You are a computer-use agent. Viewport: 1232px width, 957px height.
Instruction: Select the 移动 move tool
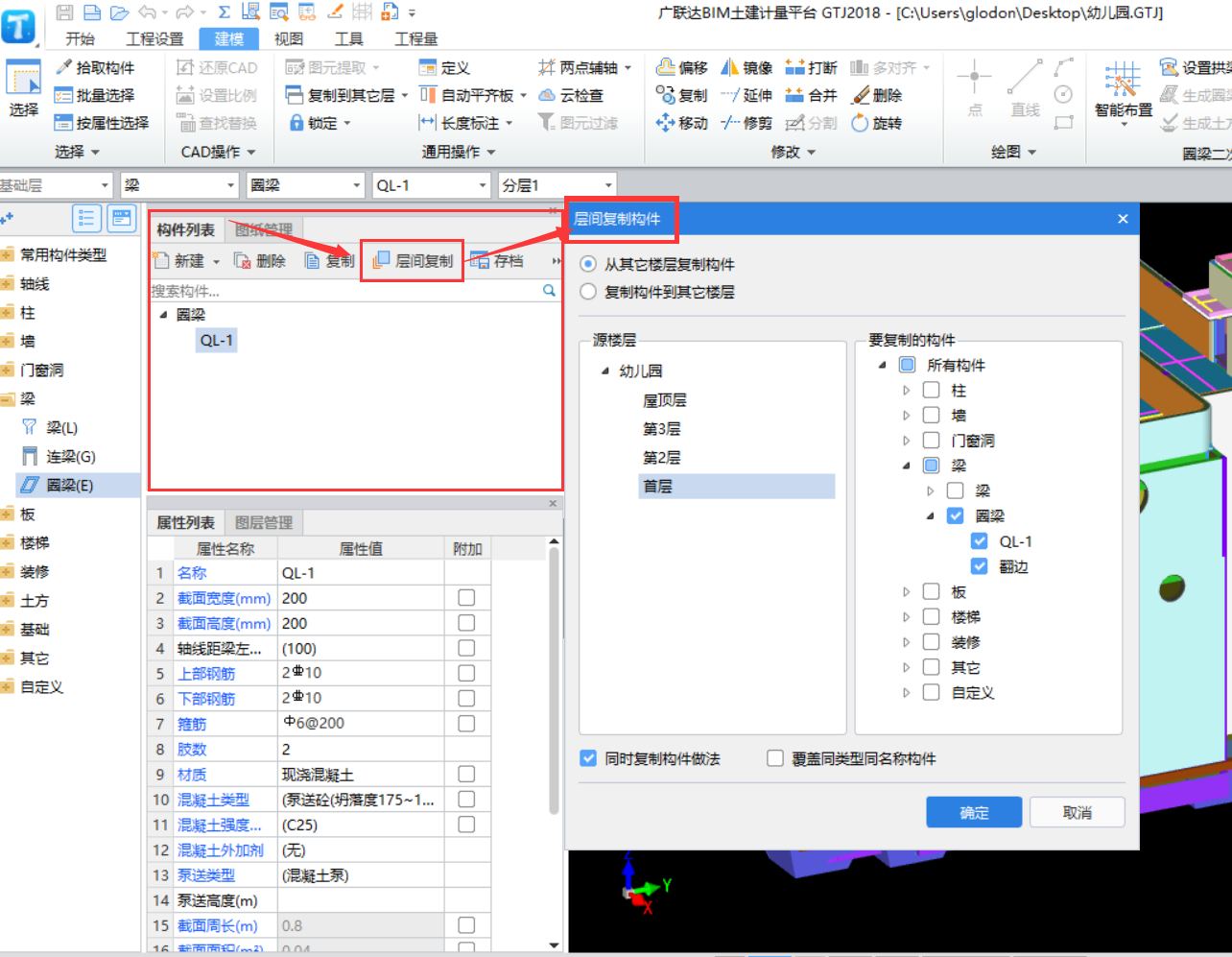coord(682,123)
